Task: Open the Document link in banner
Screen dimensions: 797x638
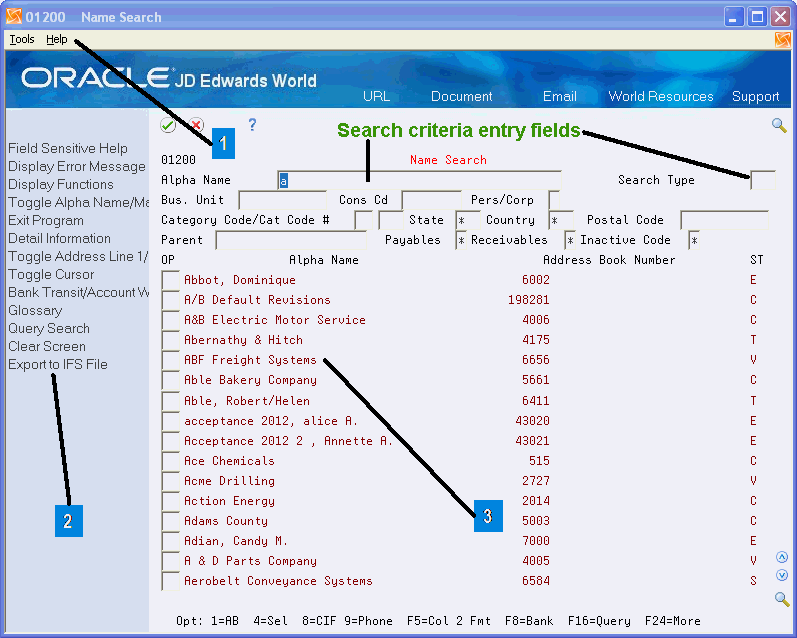Action: click(x=462, y=96)
